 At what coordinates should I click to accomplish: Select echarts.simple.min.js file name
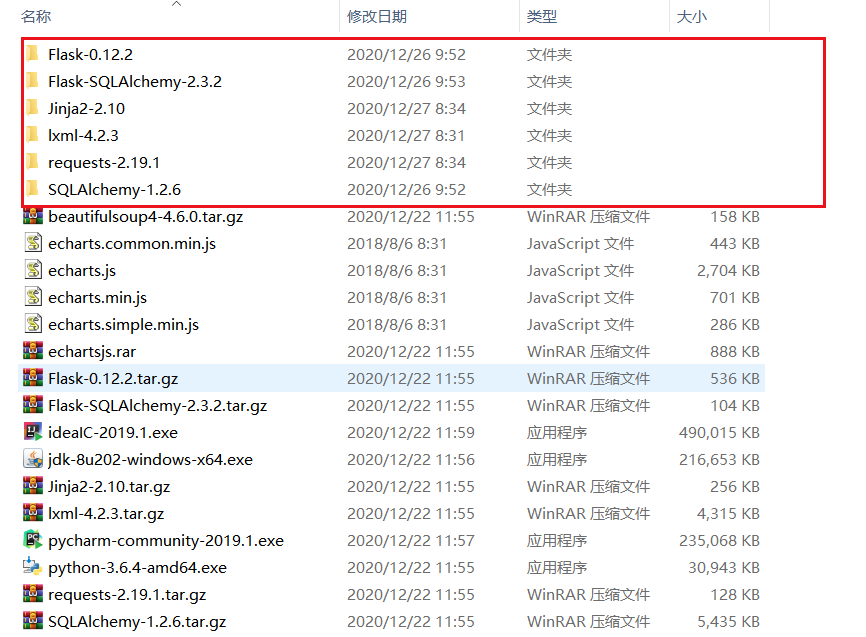[x=123, y=325]
